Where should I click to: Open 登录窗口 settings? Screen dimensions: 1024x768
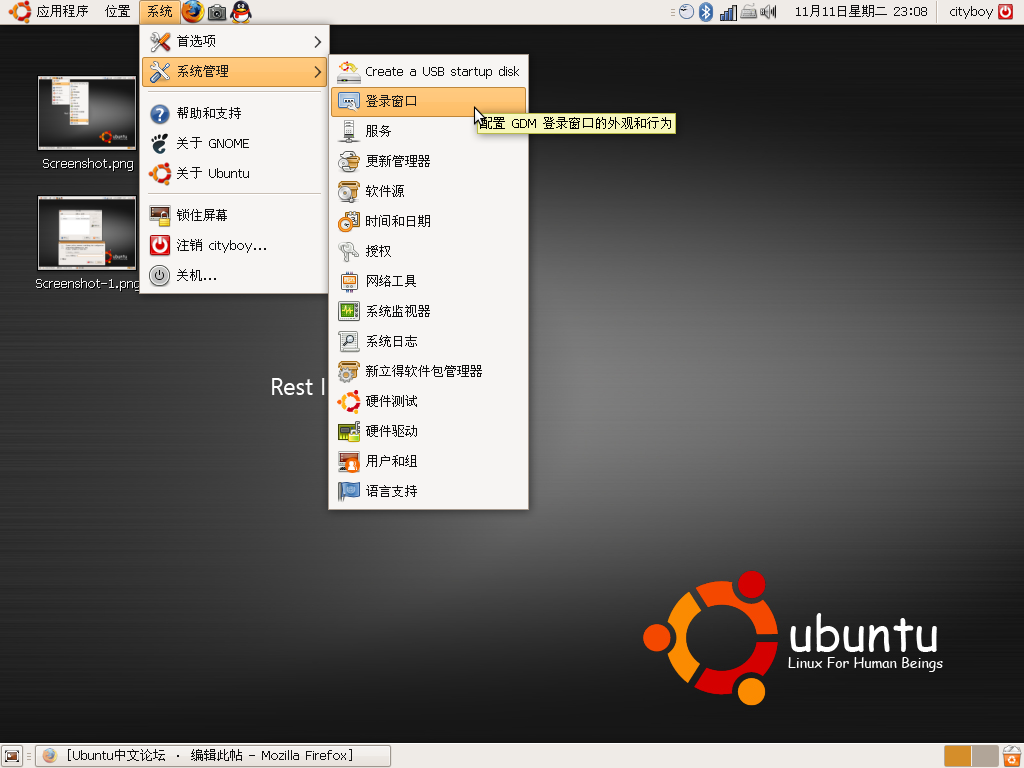(x=429, y=101)
